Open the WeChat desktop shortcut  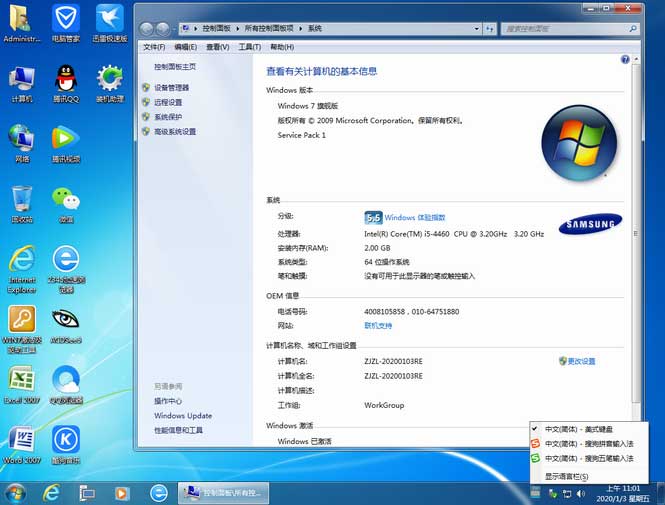[x=65, y=200]
